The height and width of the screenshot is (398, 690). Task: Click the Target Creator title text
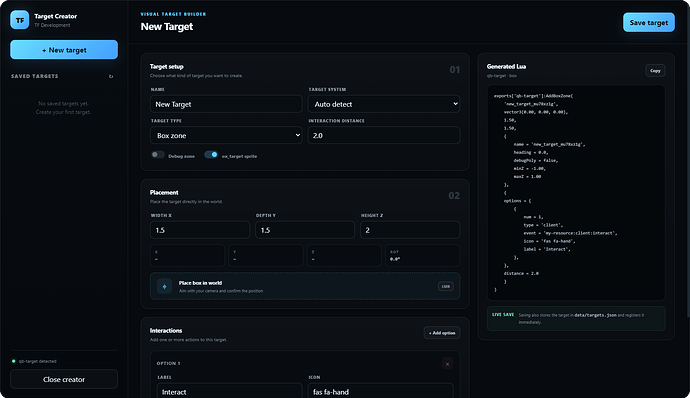click(55, 16)
